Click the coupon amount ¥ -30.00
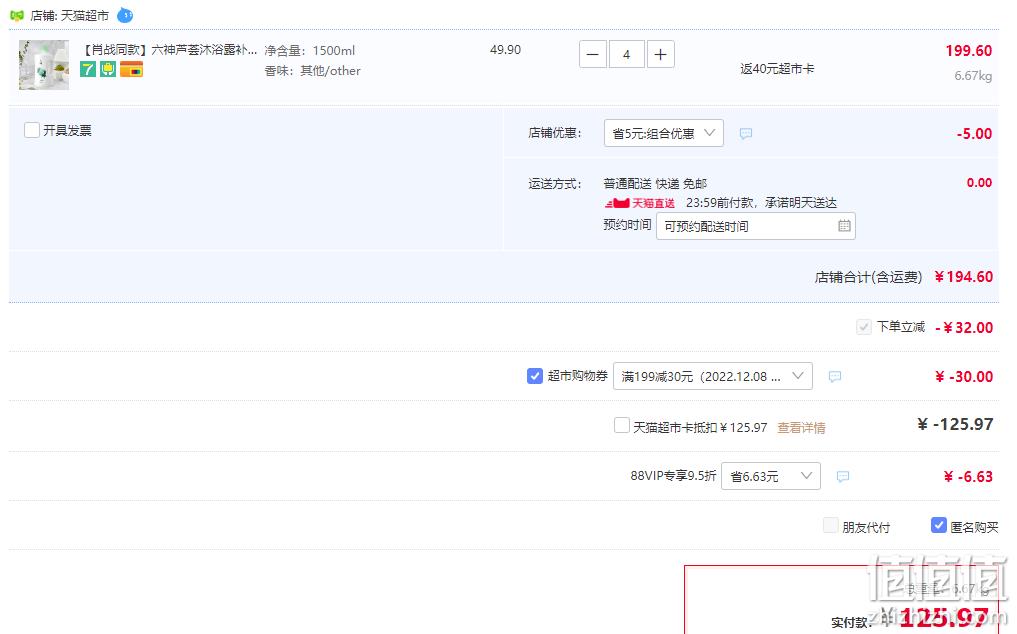The width and height of the screenshot is (1017, 634). (x=964, y=376)
